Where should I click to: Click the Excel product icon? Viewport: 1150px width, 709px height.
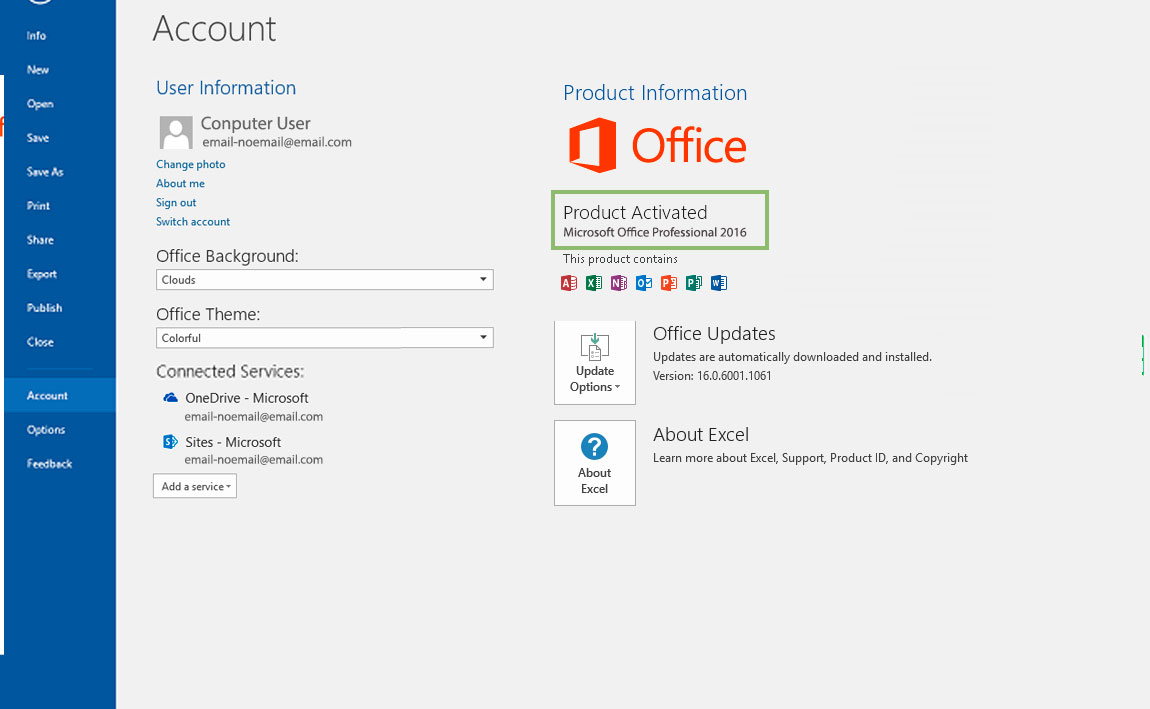(594, 283)
